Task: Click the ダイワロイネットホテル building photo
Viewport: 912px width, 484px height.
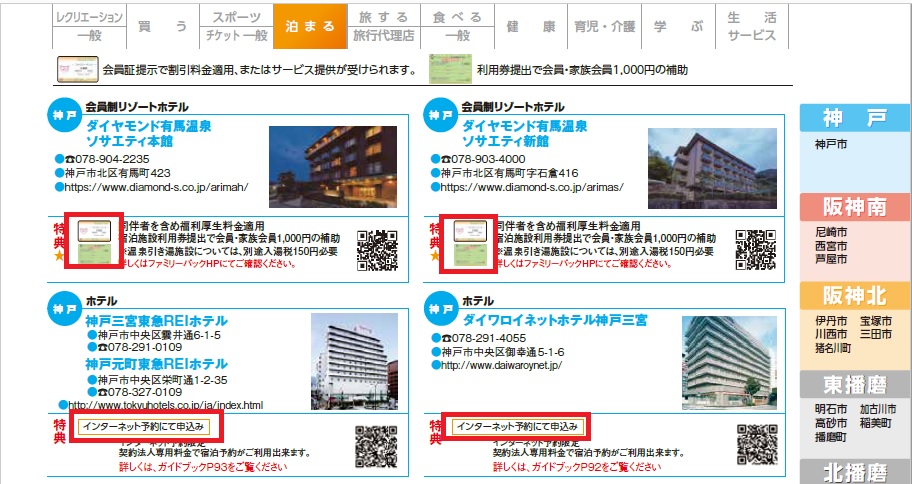Action: pyautogui.click(x=729, y=363)
